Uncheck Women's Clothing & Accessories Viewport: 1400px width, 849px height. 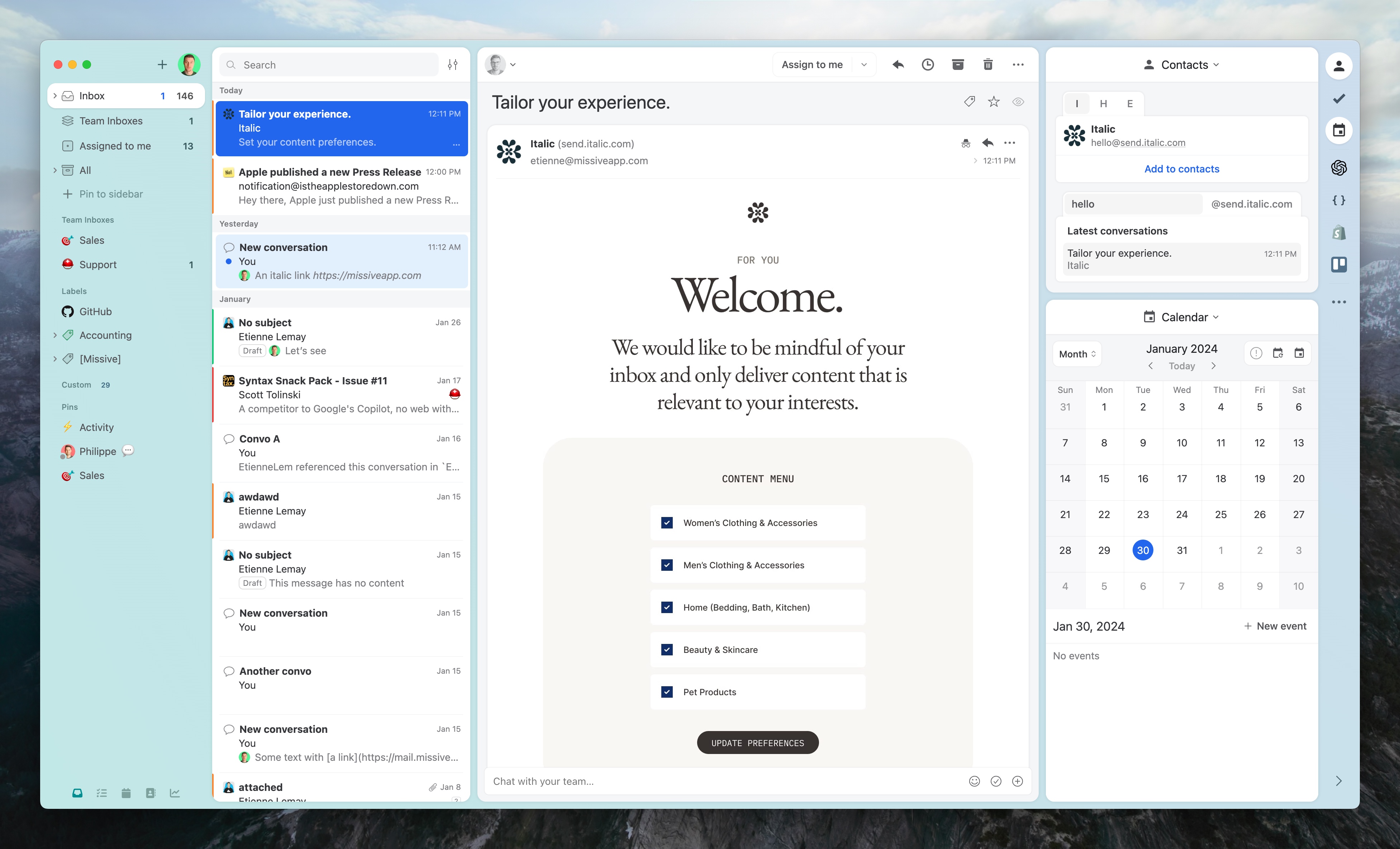pos(667,522)
